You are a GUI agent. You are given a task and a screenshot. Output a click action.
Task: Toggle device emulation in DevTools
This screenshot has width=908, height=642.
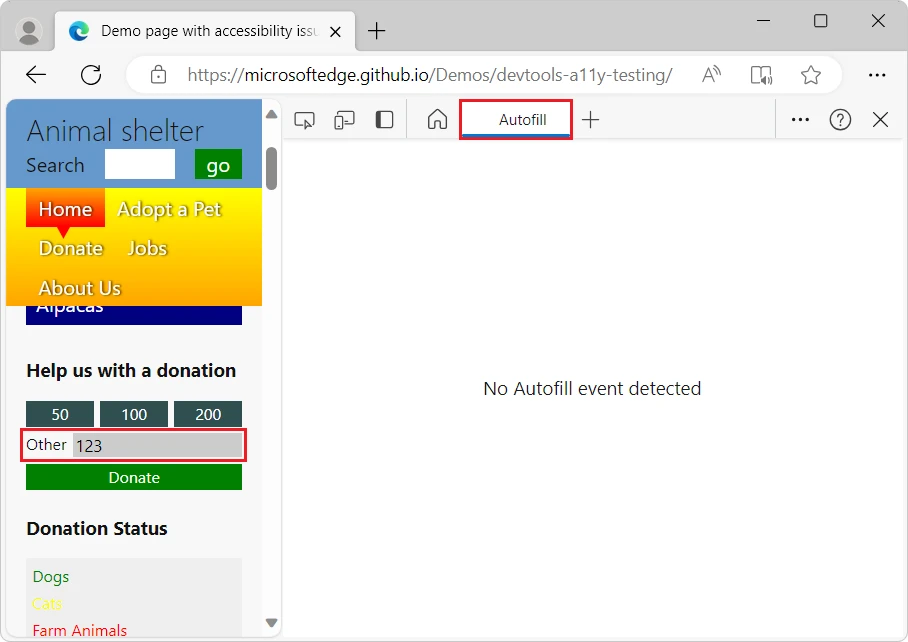(x=345, y=120)
